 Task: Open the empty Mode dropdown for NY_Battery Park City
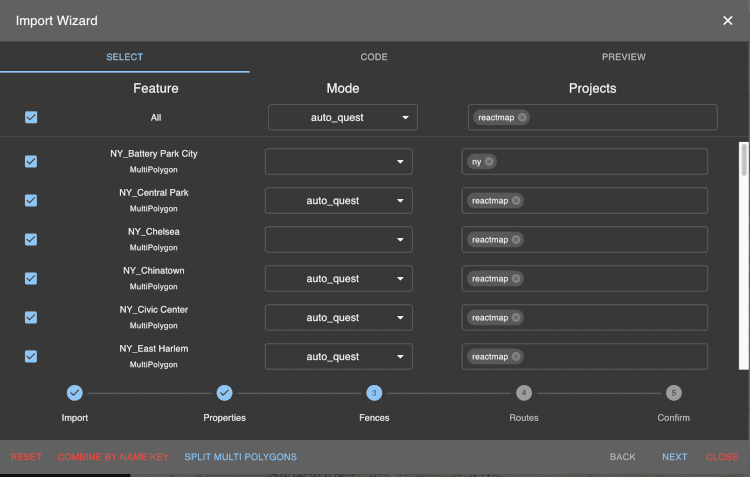click(x=338, y=162)
